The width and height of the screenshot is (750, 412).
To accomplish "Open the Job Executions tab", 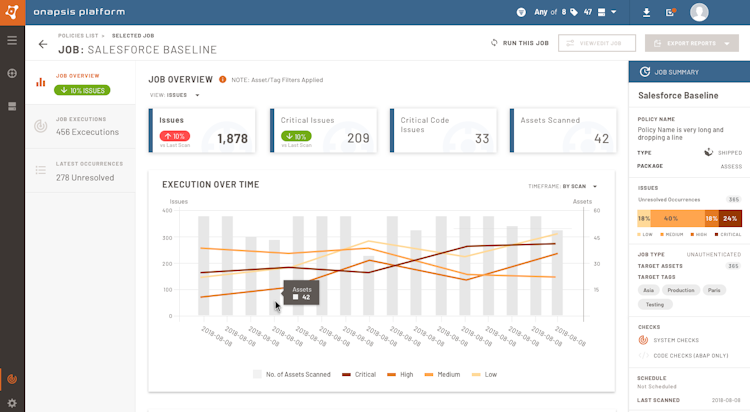I will [x=80, y=126].
